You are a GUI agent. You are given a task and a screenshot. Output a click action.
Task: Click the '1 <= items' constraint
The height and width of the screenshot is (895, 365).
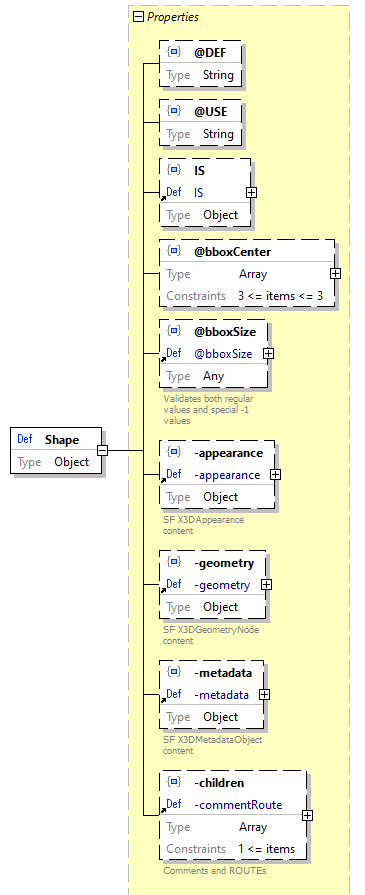267,849
